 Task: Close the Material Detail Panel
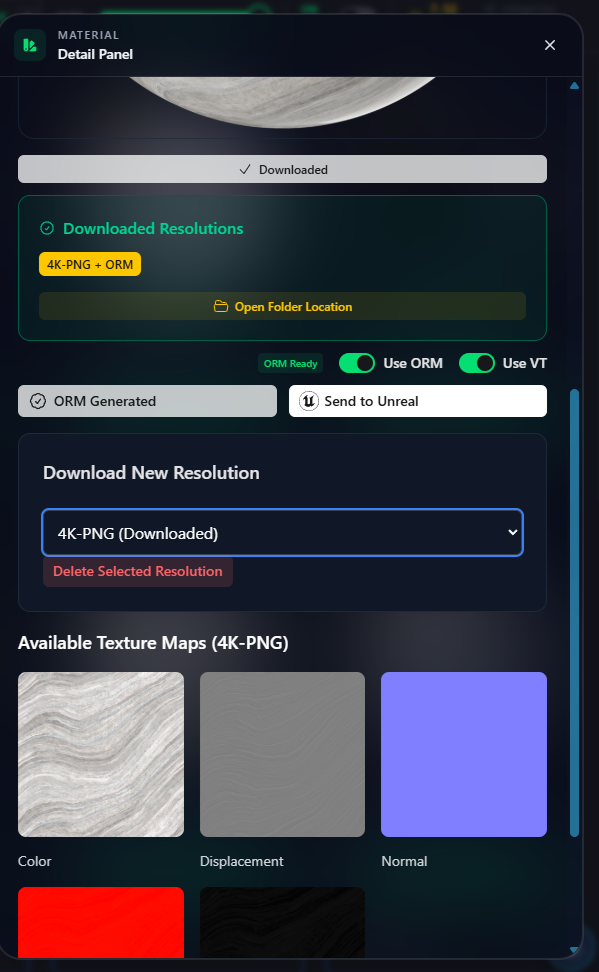click(x=549, y=45)
